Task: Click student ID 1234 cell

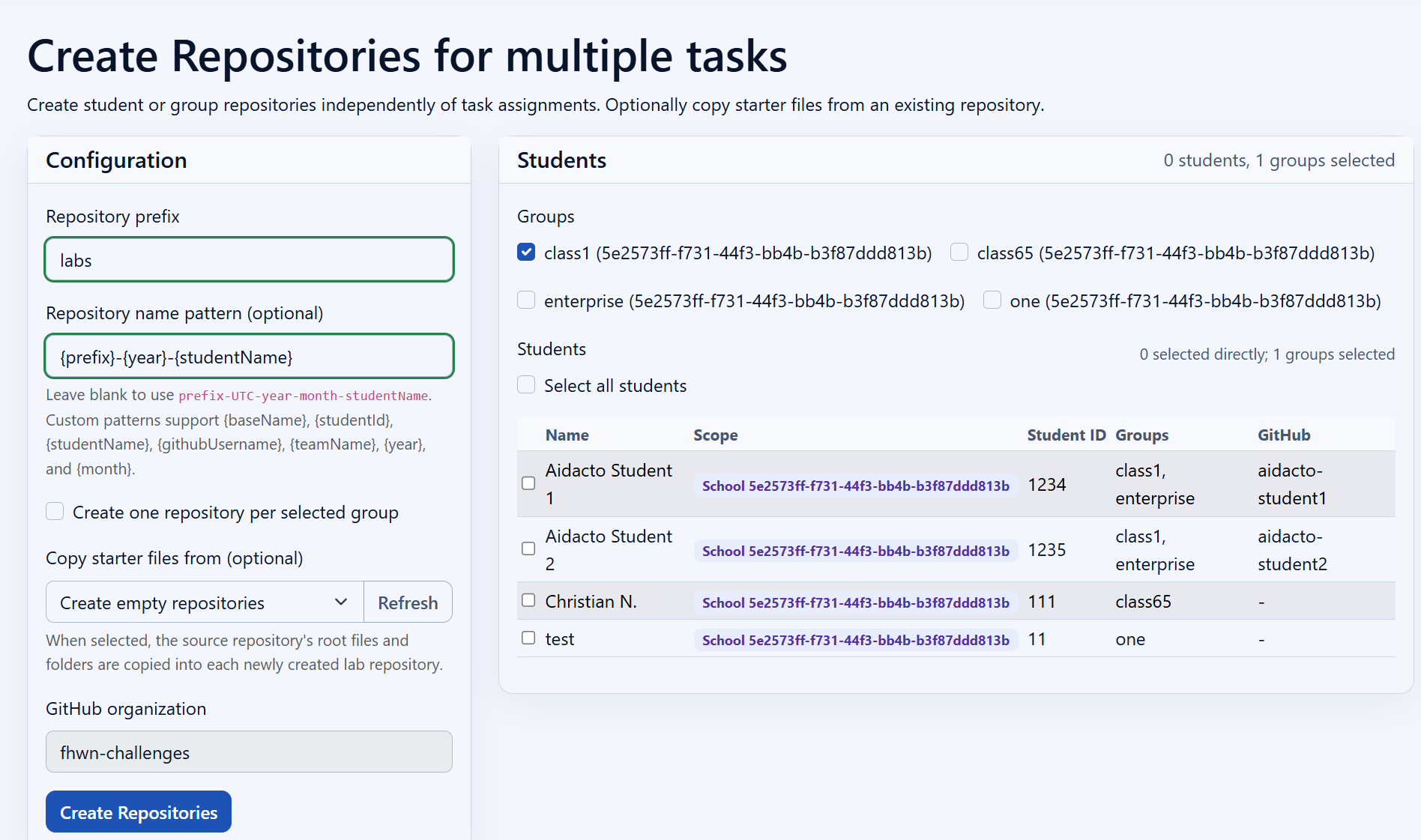Action: pos(1047,485)
